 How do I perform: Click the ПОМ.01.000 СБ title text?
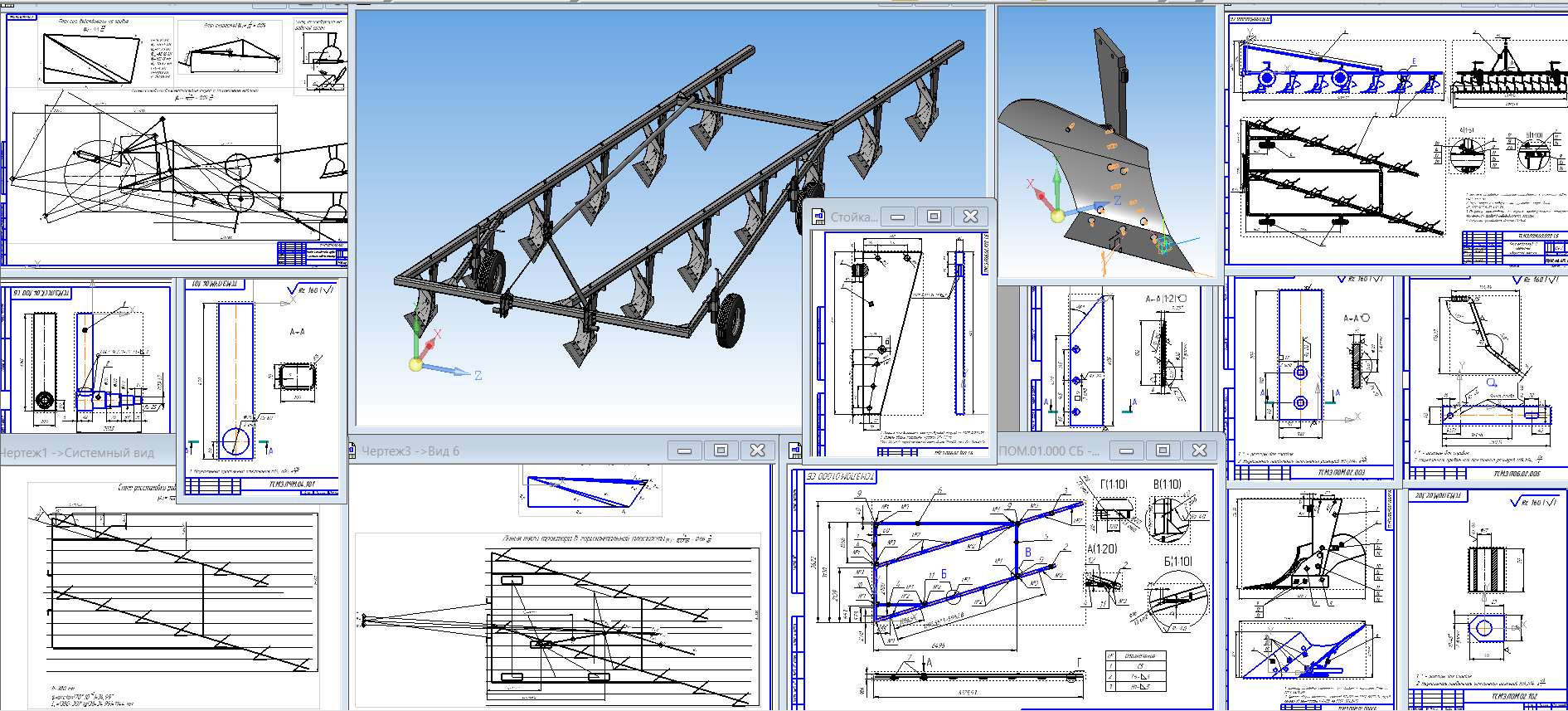point(1050,451)
